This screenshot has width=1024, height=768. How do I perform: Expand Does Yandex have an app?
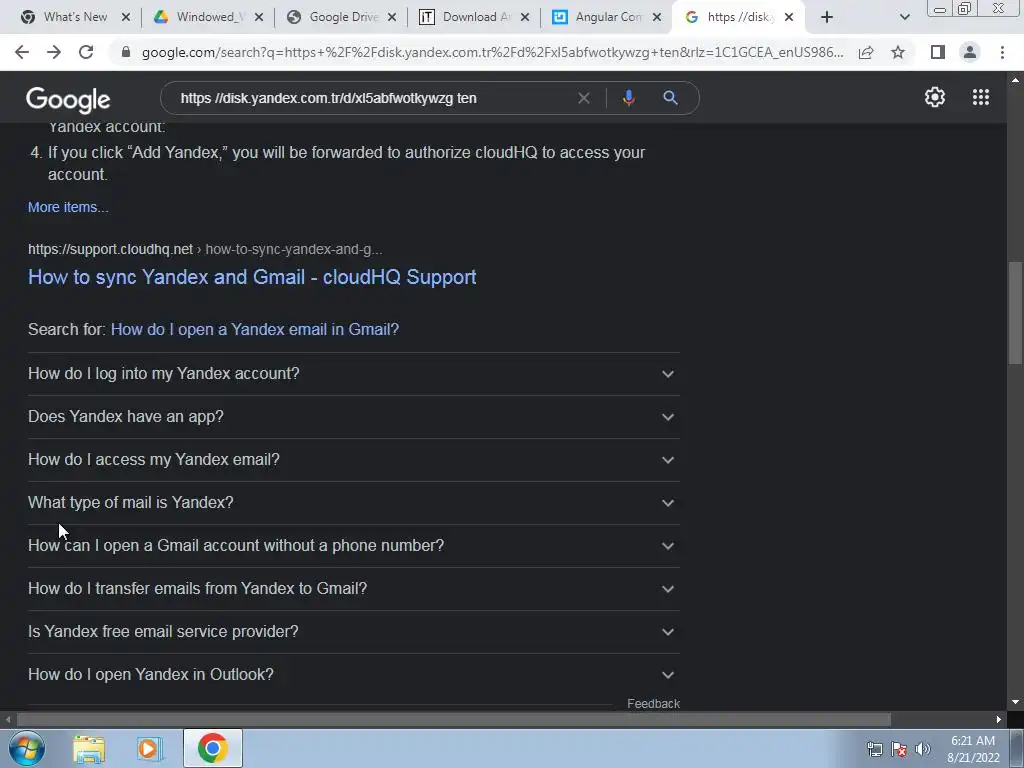pos(353,417)
